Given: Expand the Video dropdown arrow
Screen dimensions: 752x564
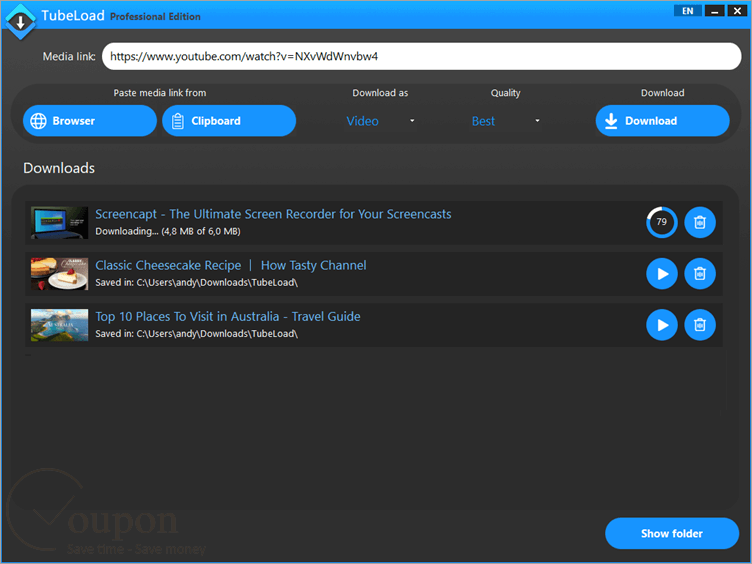Looking at the screenshot, I should pyautogui.click(x=412, y=120).
